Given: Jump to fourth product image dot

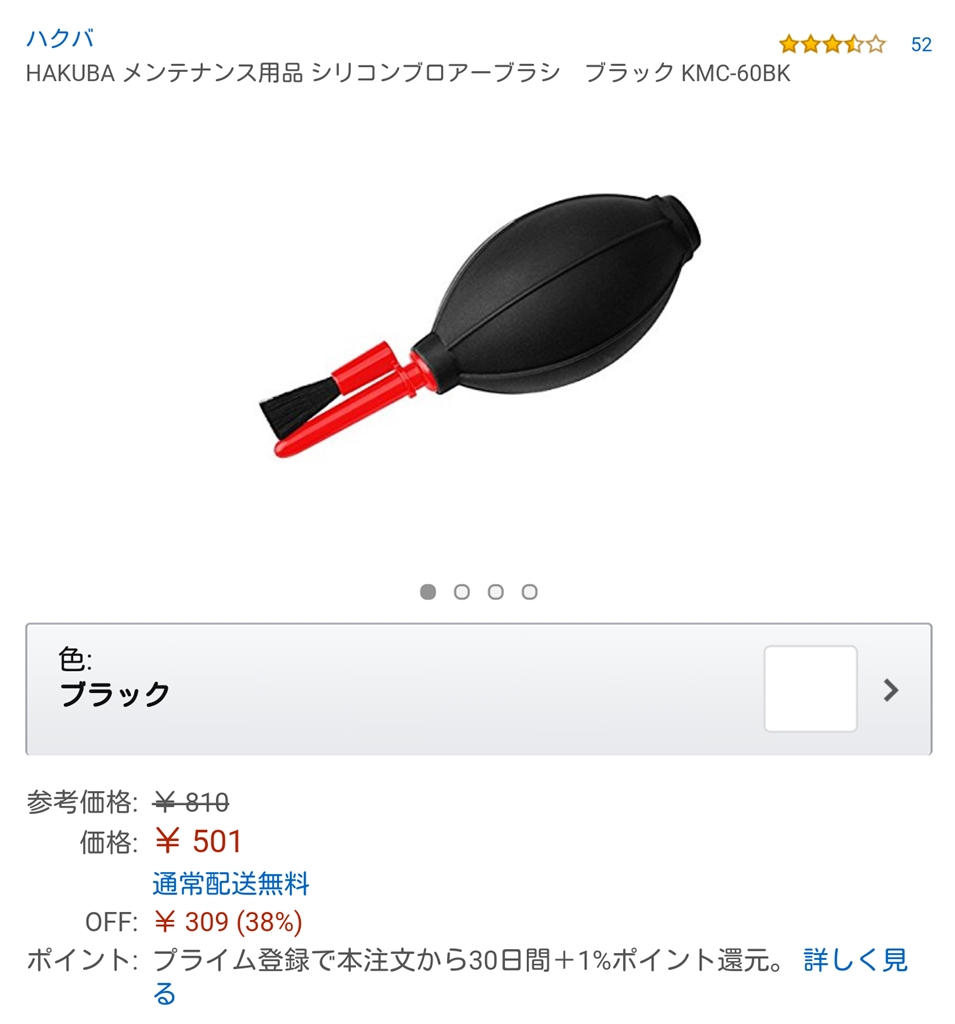Looking at the screenshot, I should [530, 592].
